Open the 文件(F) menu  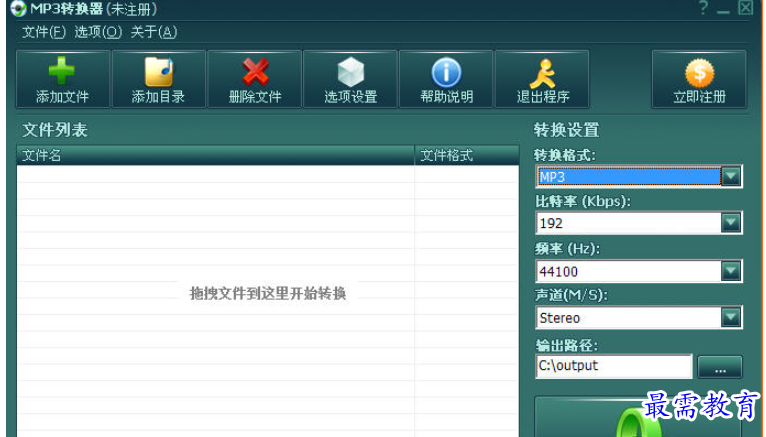[43, 32]
